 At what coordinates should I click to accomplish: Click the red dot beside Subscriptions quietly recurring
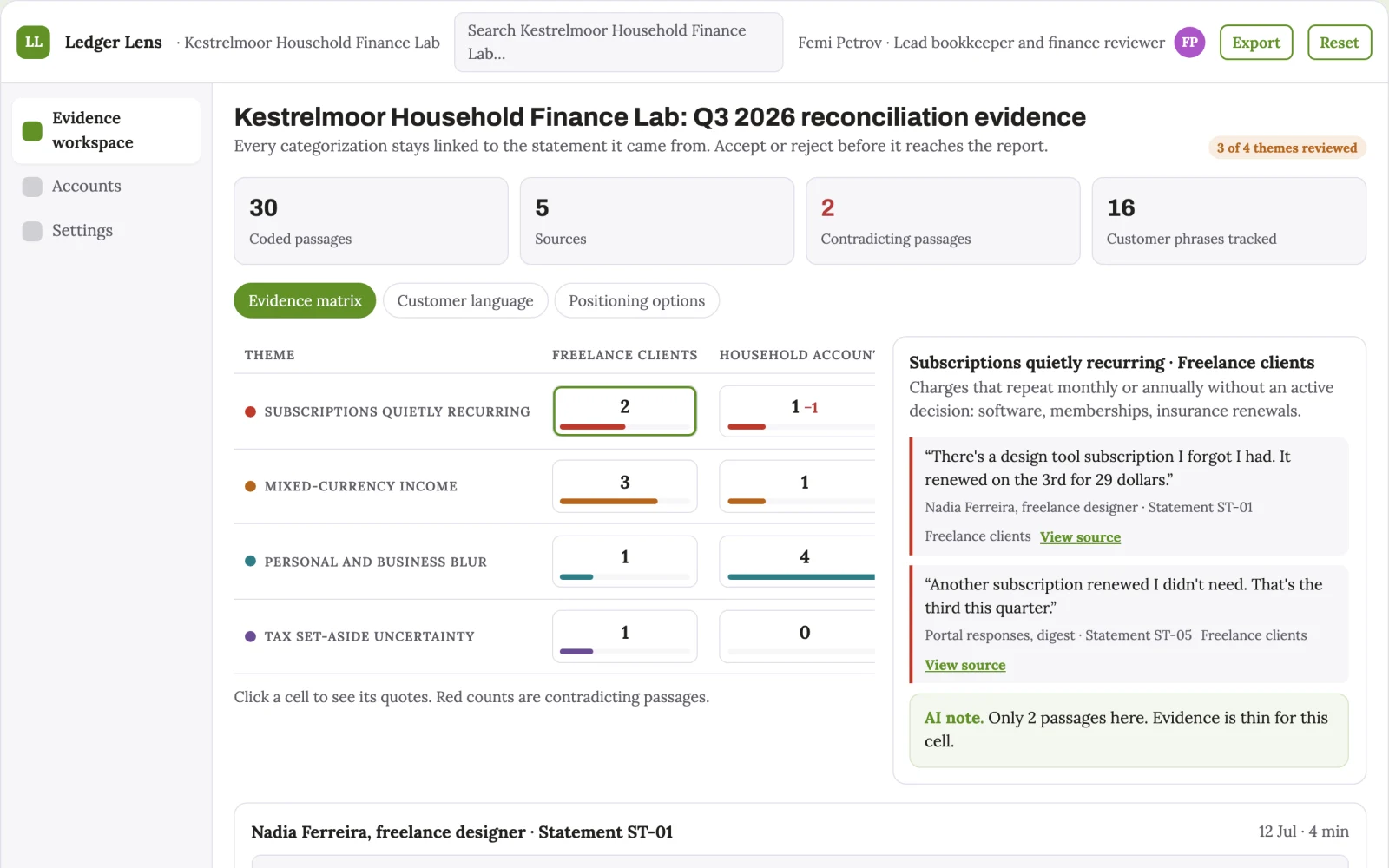pyautogui.click(x=250, y=411)
